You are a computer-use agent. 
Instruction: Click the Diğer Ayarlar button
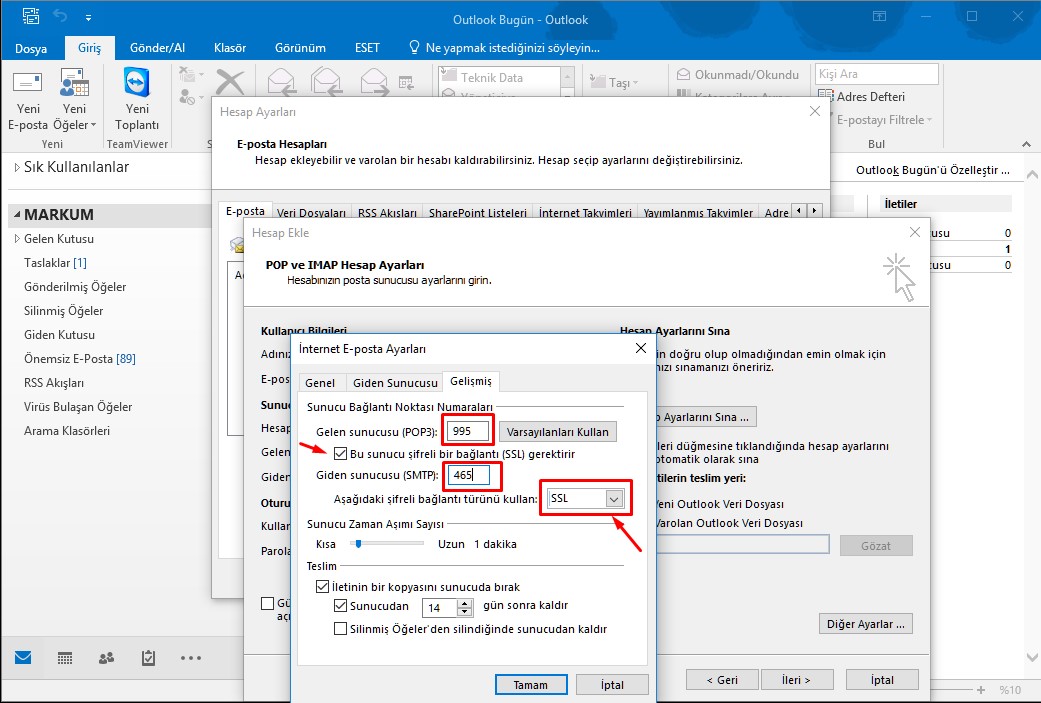(x=865, y=624)
